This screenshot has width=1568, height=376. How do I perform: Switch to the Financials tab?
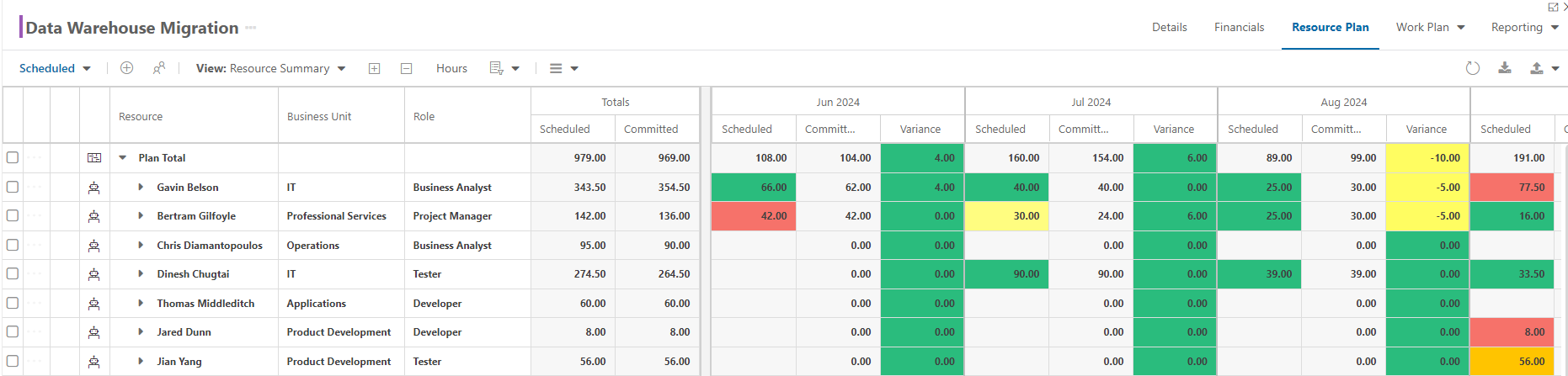(1239, 27)
